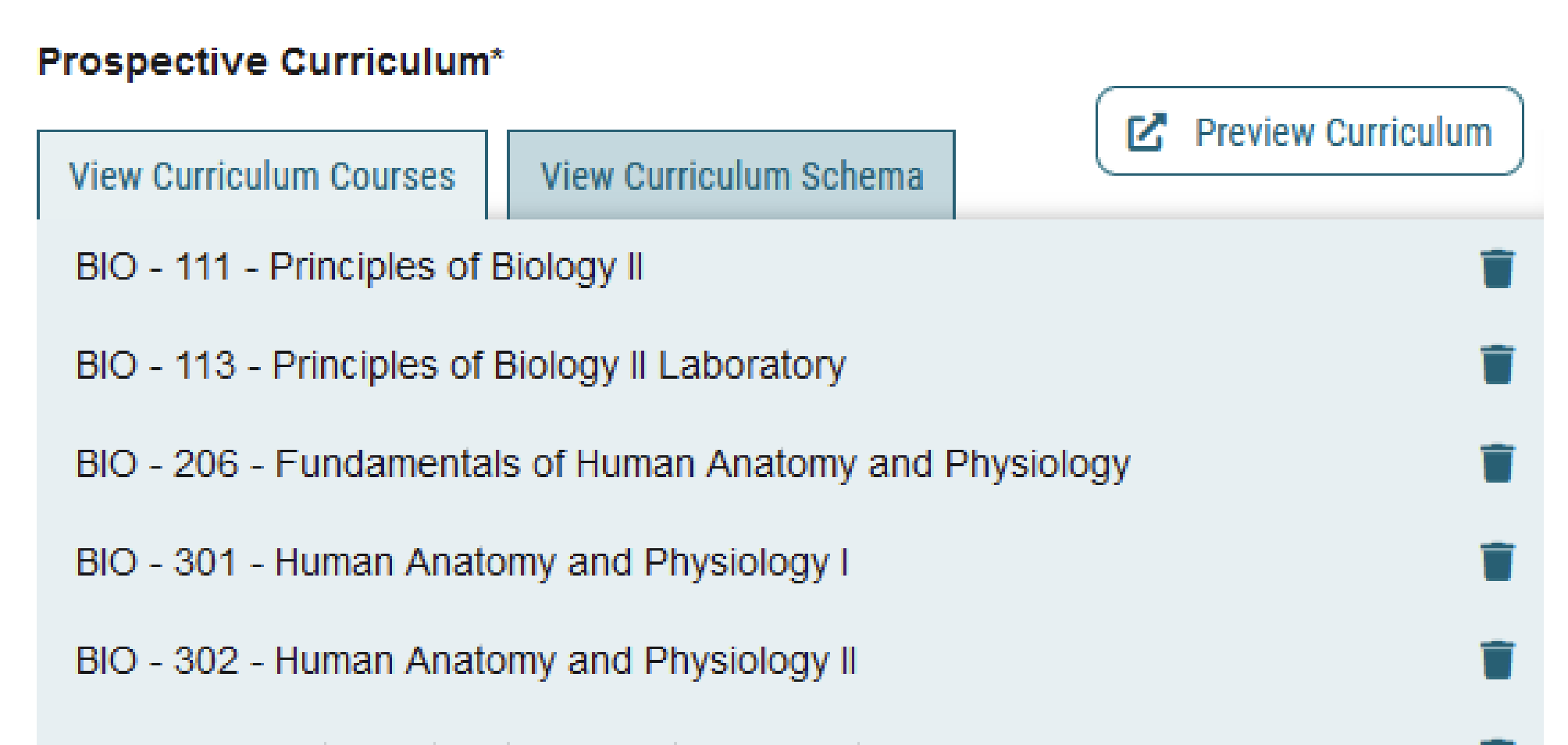Remove BIO - 301 Human Anatomy and Physiology I
Viewport: 1568px width, 745px height.
click(x=1496, y=559)
